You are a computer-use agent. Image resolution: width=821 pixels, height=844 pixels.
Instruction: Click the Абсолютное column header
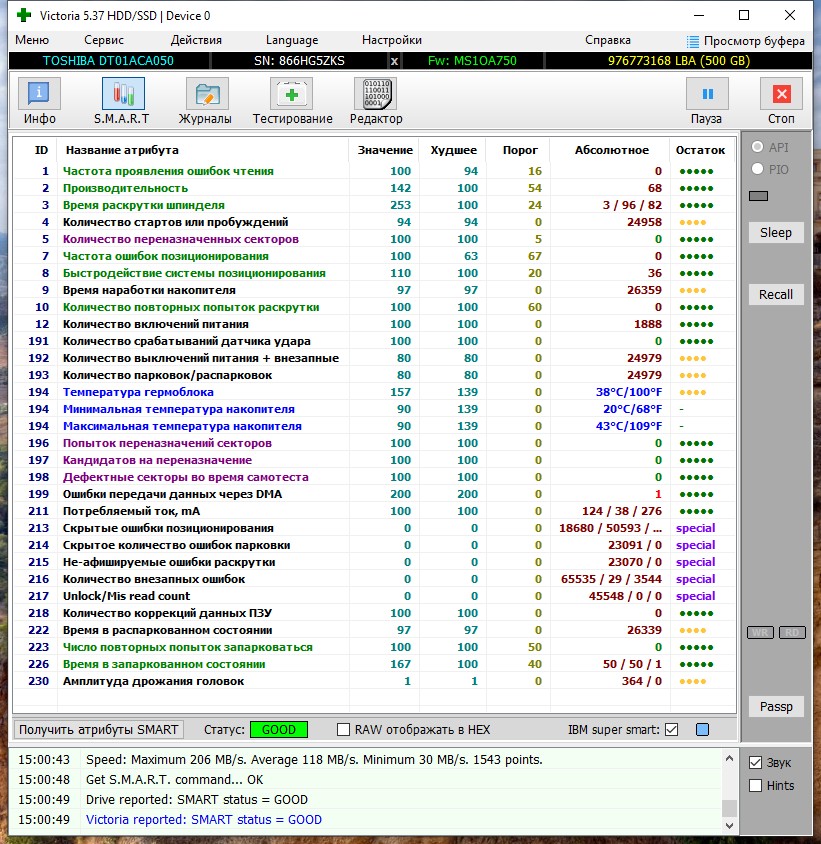coord(612,150)
